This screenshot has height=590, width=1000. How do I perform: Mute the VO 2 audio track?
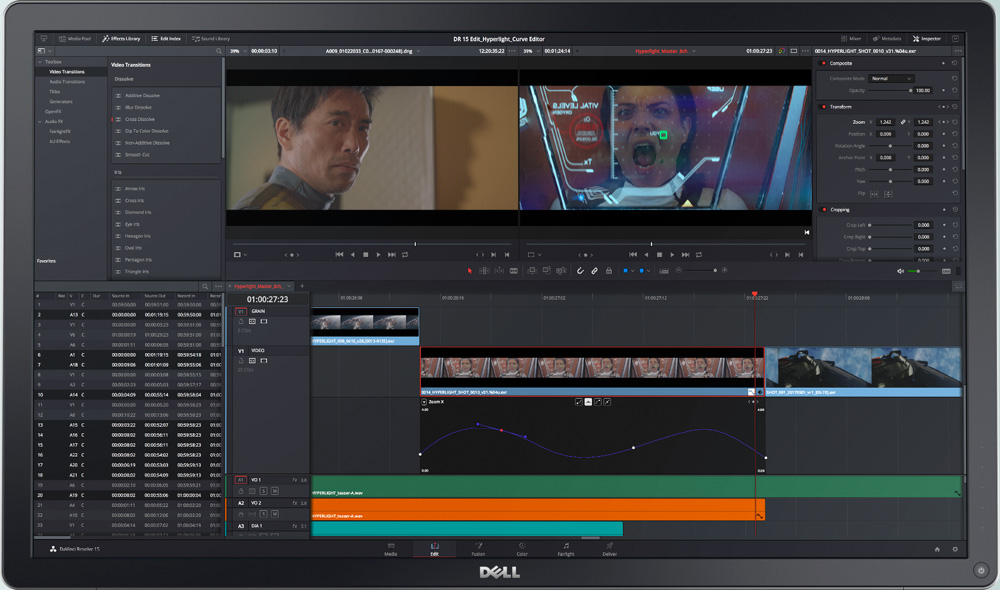275,514
